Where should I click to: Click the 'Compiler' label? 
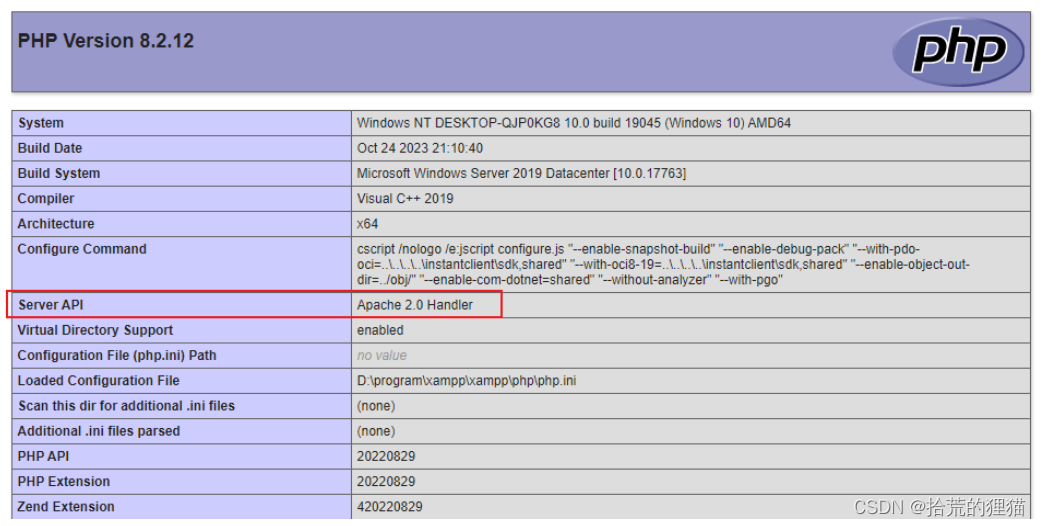(46, 199)
